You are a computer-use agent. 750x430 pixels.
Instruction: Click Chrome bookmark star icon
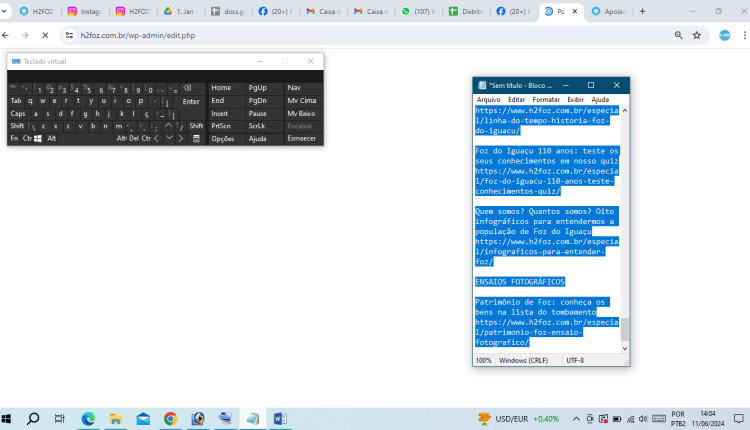click(x=697, y=35)
